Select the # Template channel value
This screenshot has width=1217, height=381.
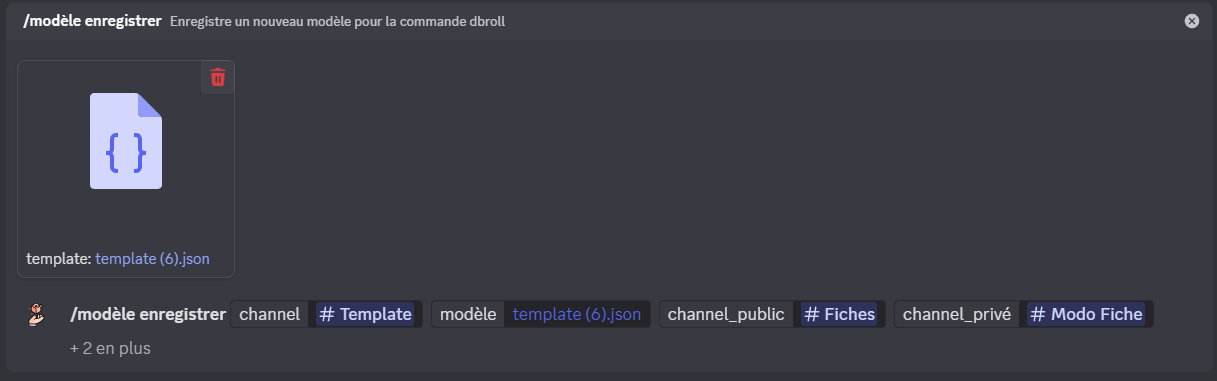[365, 314]
